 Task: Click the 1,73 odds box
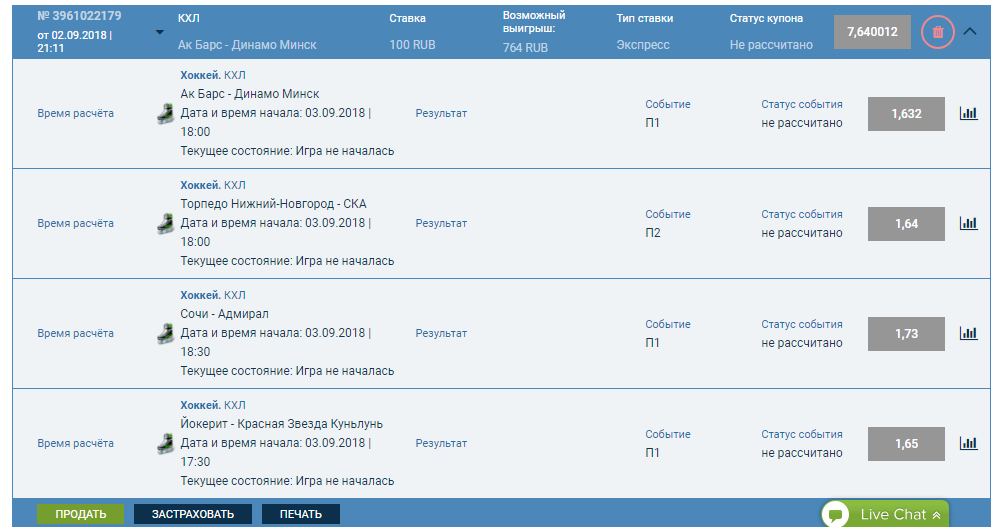[x=906, y=334]
